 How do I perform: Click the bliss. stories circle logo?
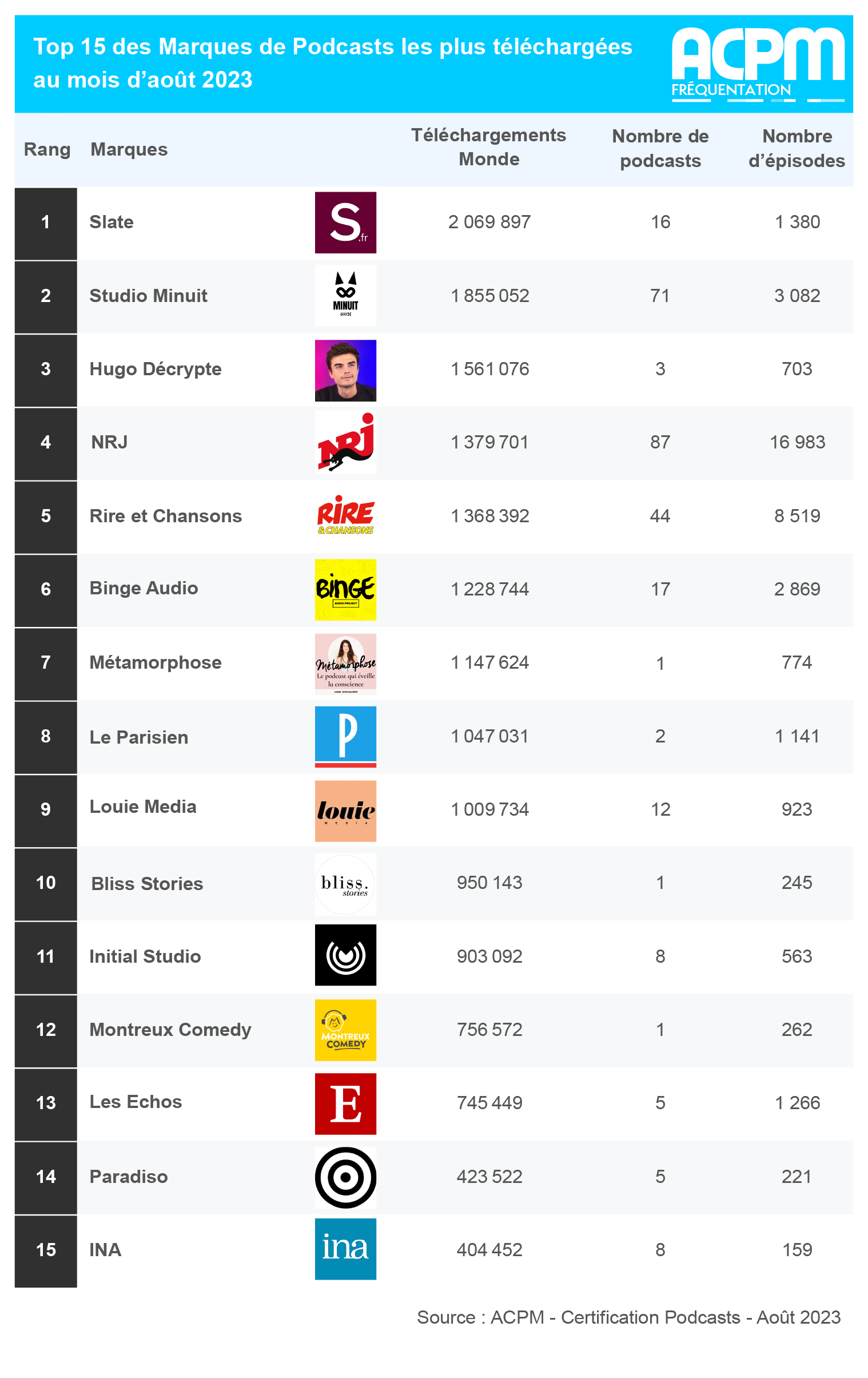345,883
